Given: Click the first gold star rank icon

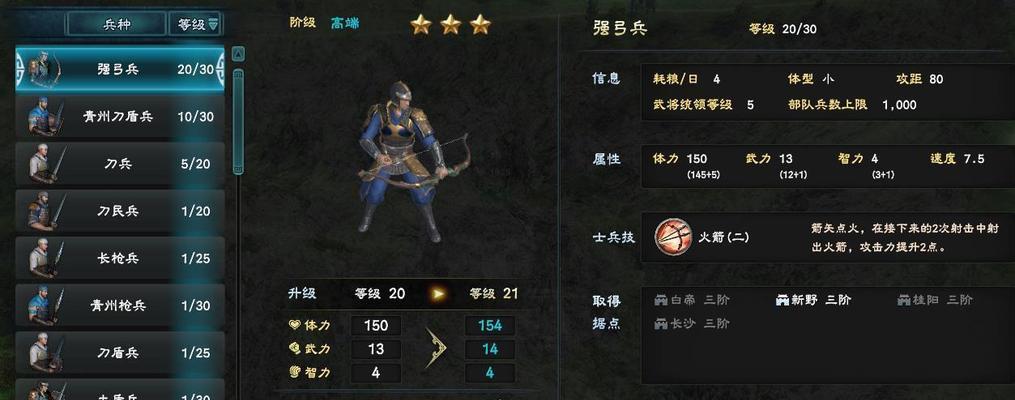Looking at the screenshot, I should (x=421, y=25).
